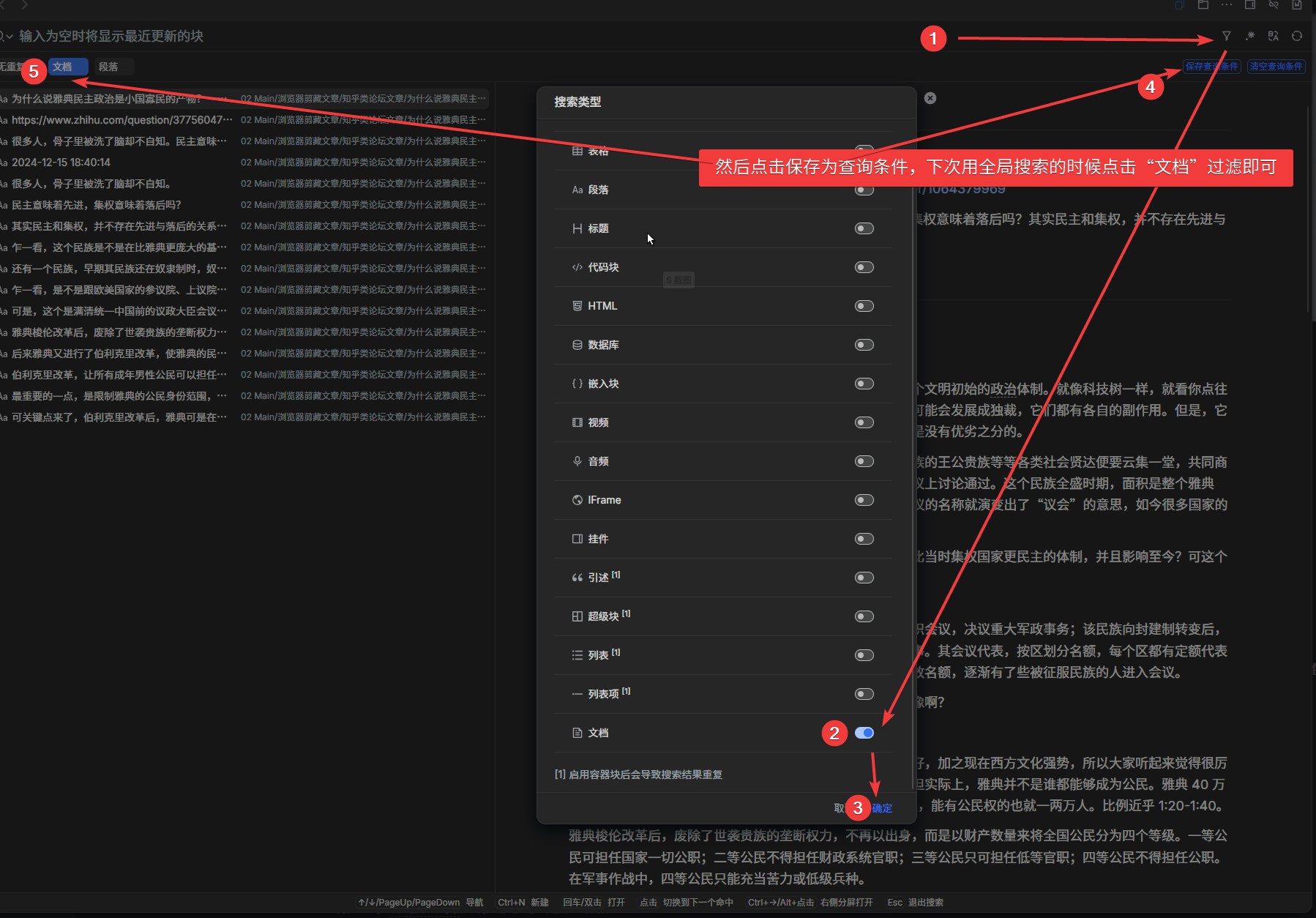
Task: Click the 段落 Aa type icon in dialog
Action: pyautogui.click(x=577, y=190)
